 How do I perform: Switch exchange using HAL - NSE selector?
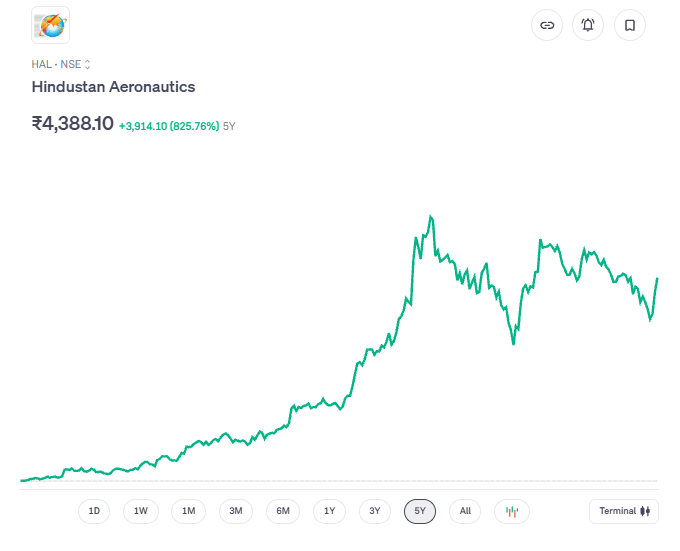pos(61,64)
